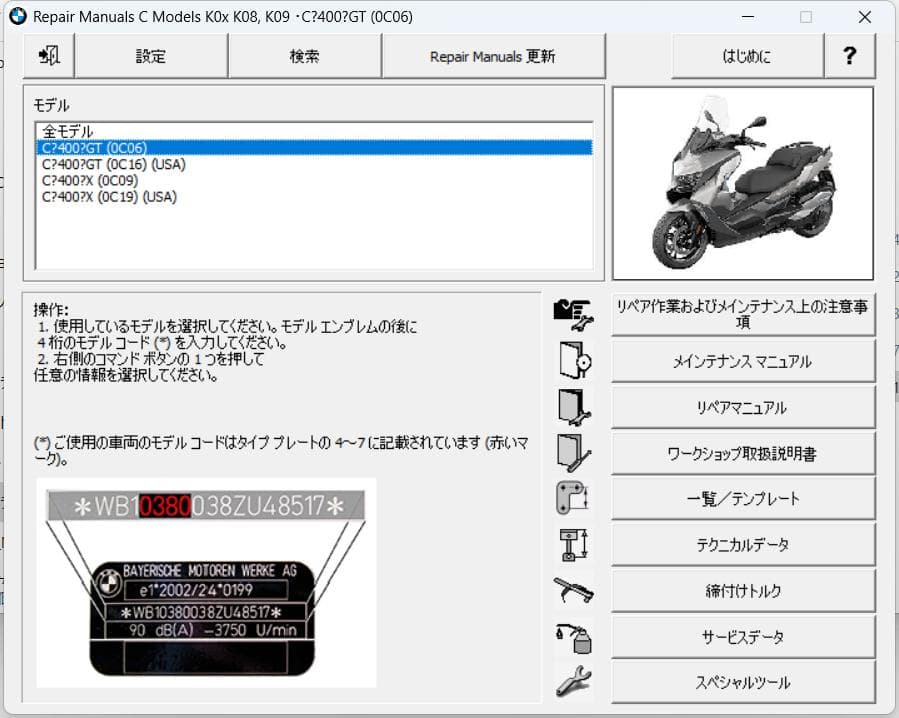Viewport: 899px width, 718px height.
Task: Select the special tools wrench icon
Action: pos(573,682)
